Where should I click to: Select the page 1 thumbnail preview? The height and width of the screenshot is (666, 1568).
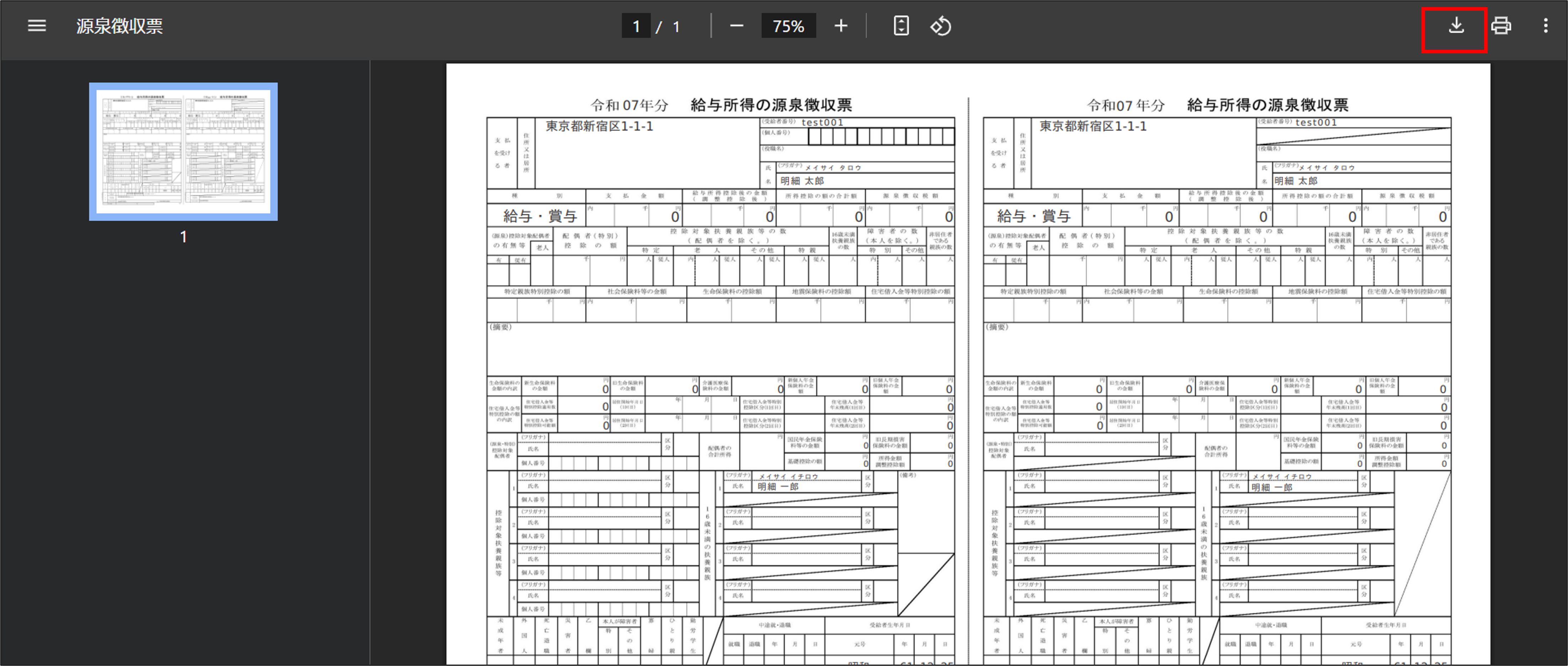(x=182, y=151)
